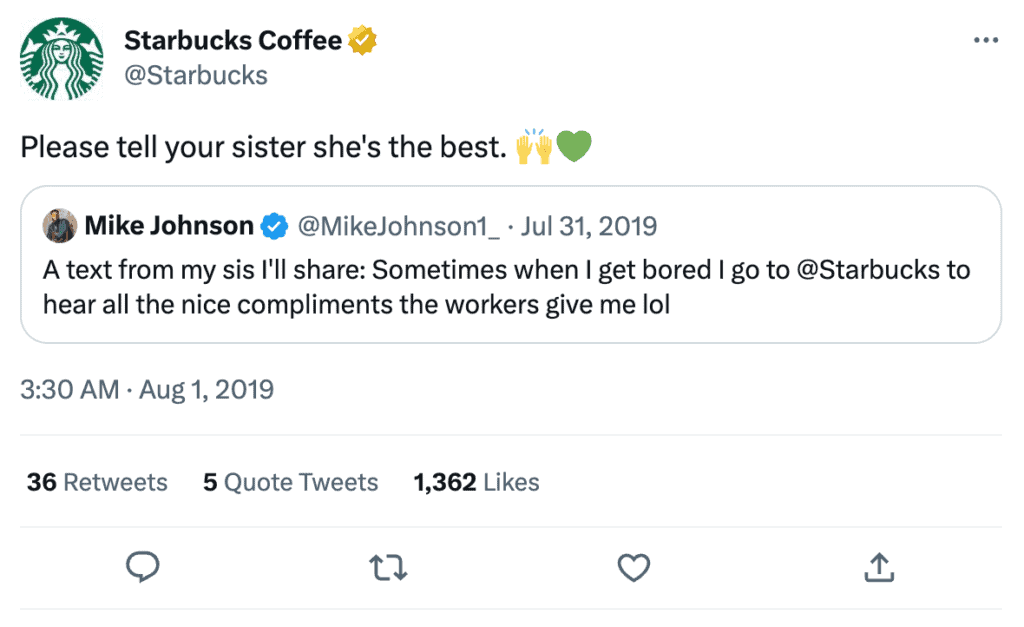The width and height of the screenshot is (1024, 627).
Task: Click the share upload icon
Action: tap(877, 568)
